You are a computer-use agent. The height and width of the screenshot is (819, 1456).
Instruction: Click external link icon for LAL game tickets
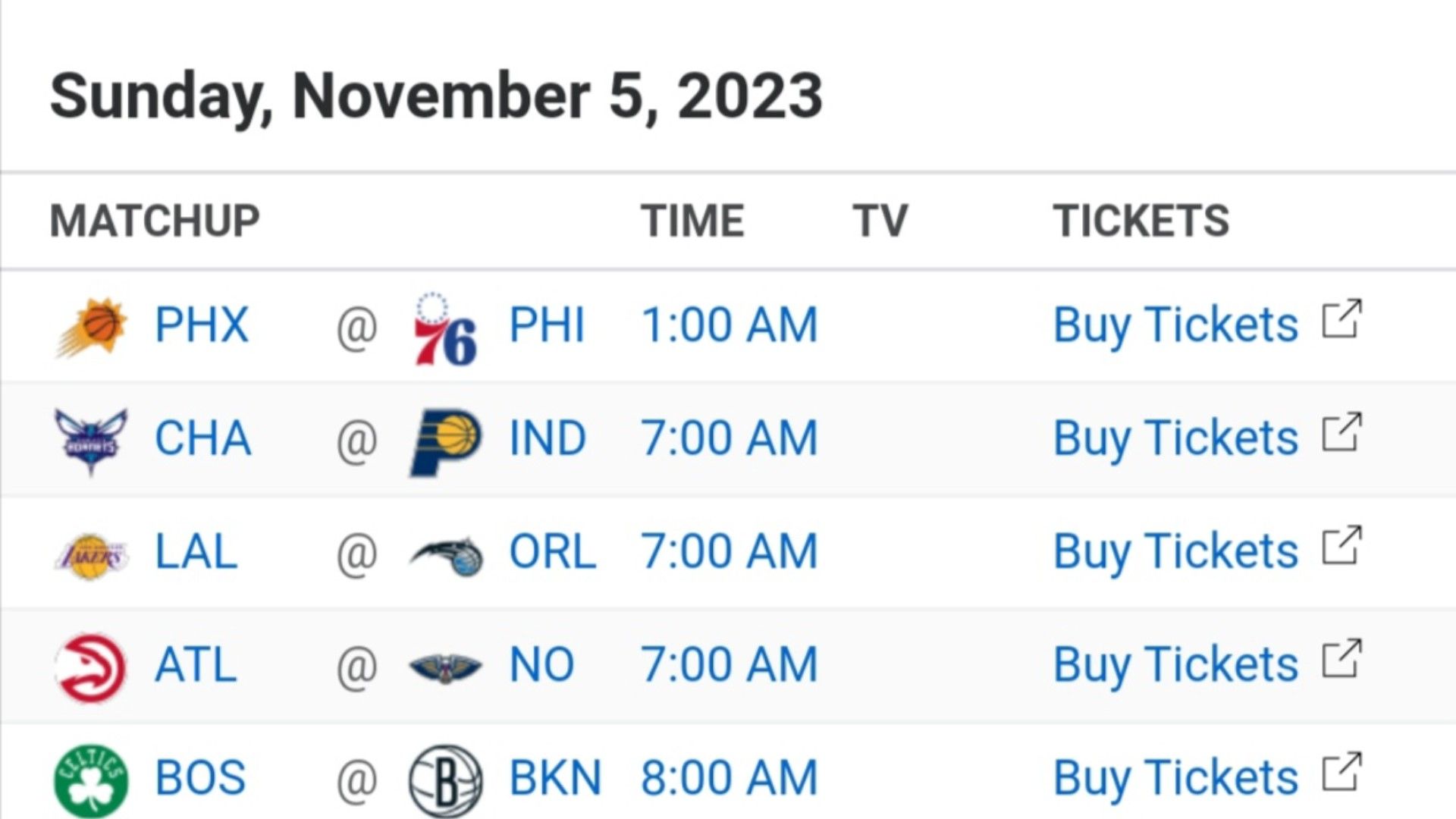pyautogui.click(x=1342, y=545)
